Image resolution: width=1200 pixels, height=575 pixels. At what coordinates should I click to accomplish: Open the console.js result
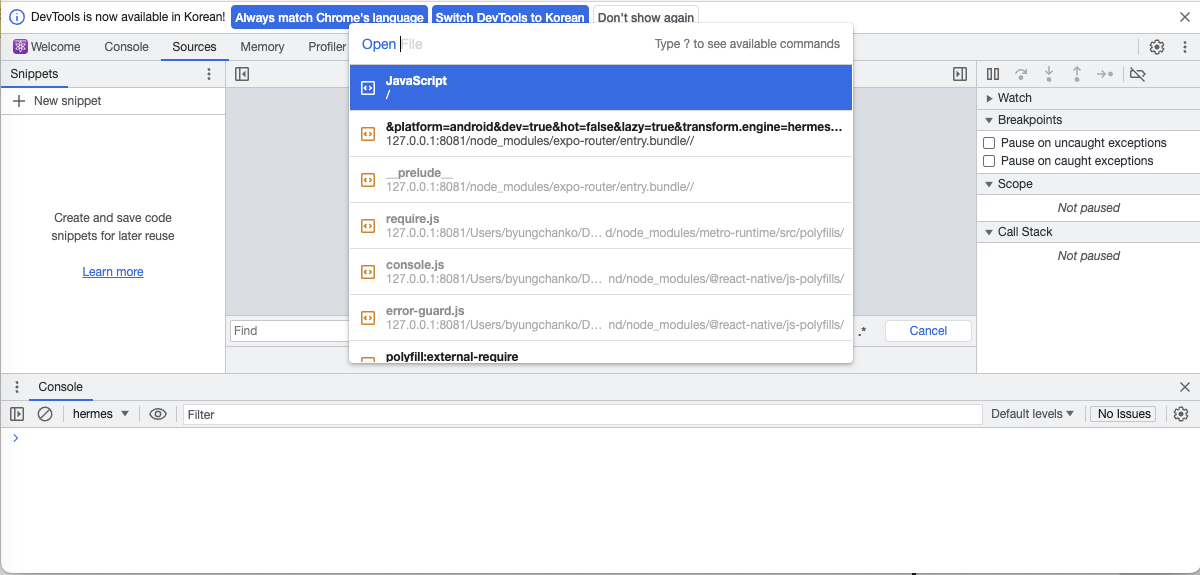(601, 272)
